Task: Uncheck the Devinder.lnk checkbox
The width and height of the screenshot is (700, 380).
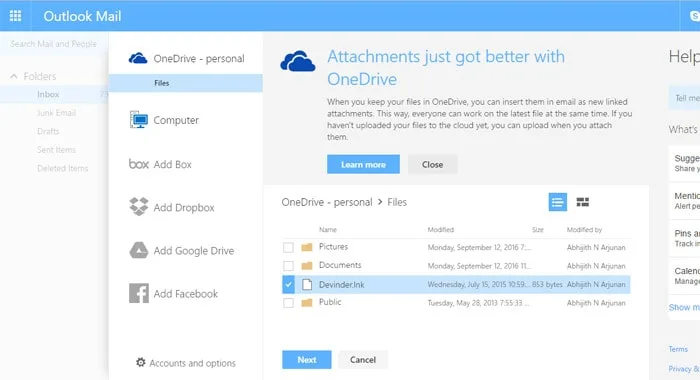Action: (288, 284)
